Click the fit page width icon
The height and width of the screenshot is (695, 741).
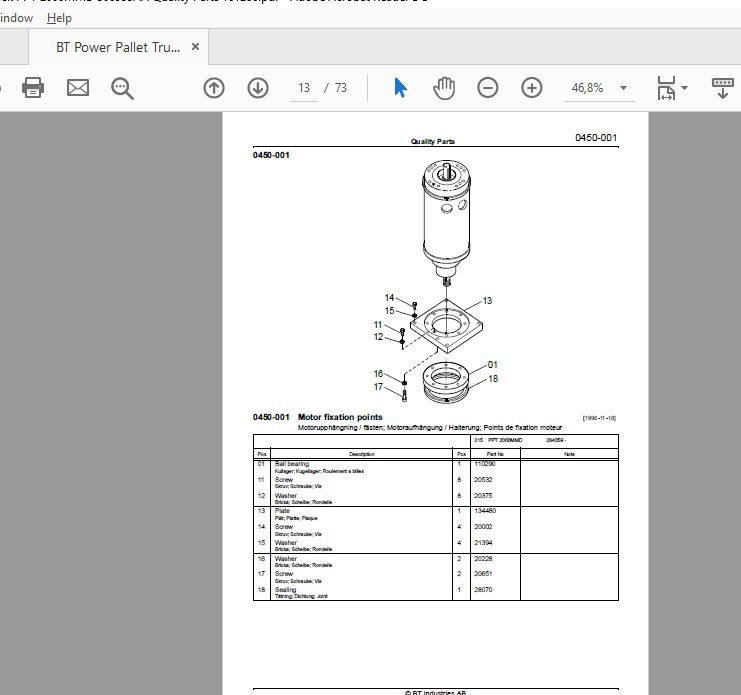click(666, 88)
